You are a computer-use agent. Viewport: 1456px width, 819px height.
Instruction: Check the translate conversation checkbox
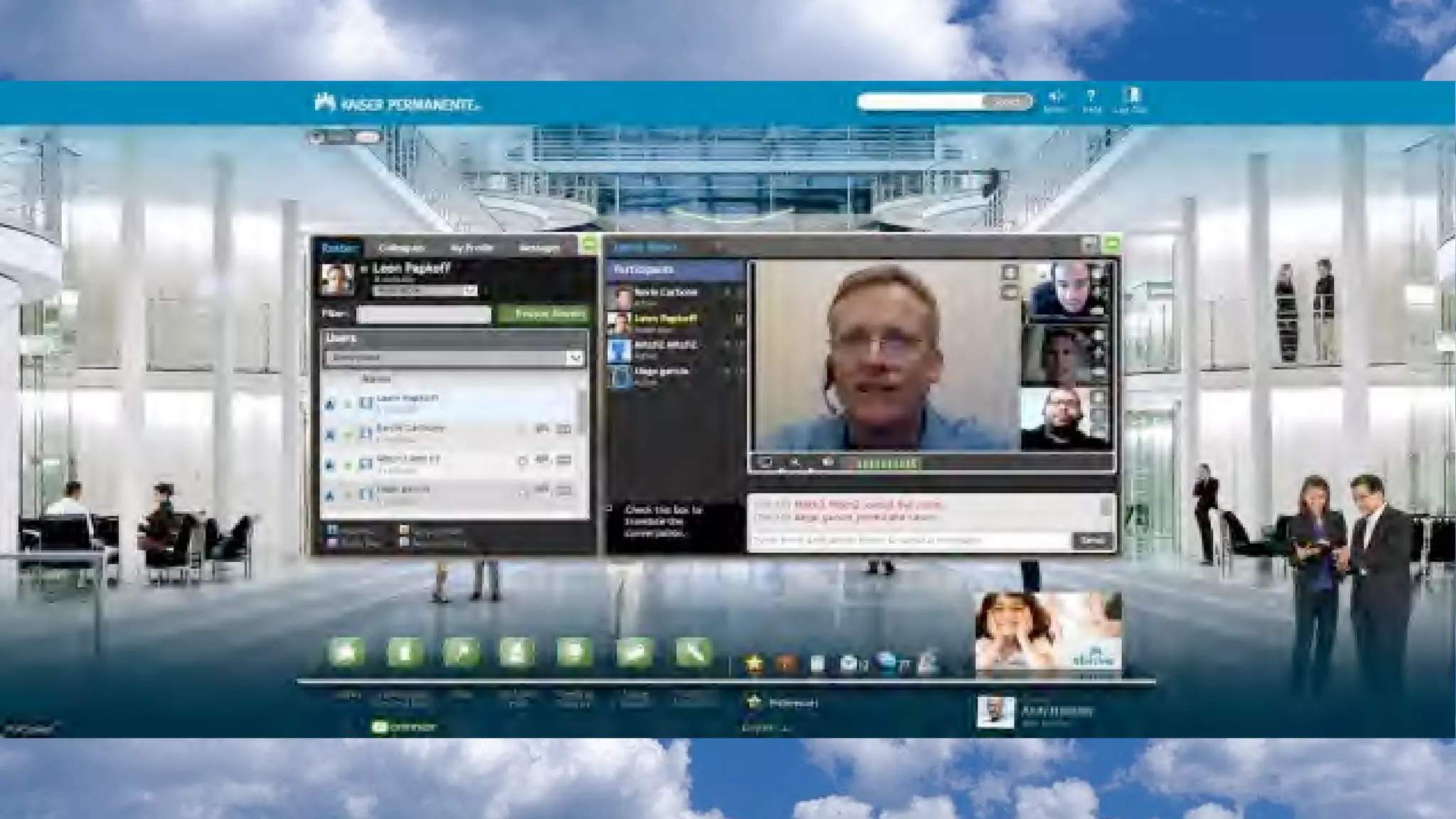coord(609,509)
